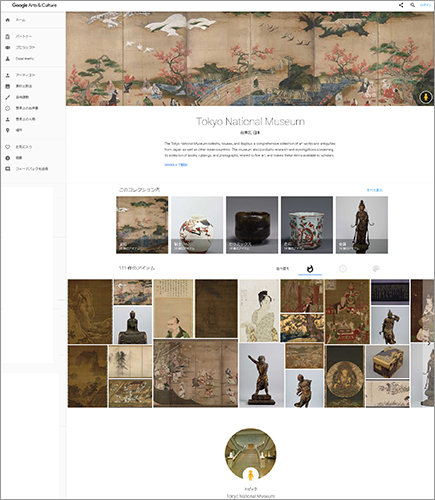Sort items by time with the clock tab
This screenshot has width=435, height=500.
343,269
